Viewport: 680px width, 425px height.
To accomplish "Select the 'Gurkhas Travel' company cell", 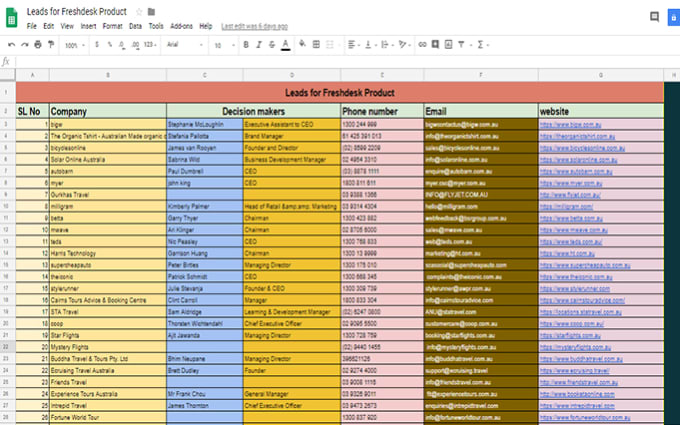I will pyautogui.click(x=108, y=195).
